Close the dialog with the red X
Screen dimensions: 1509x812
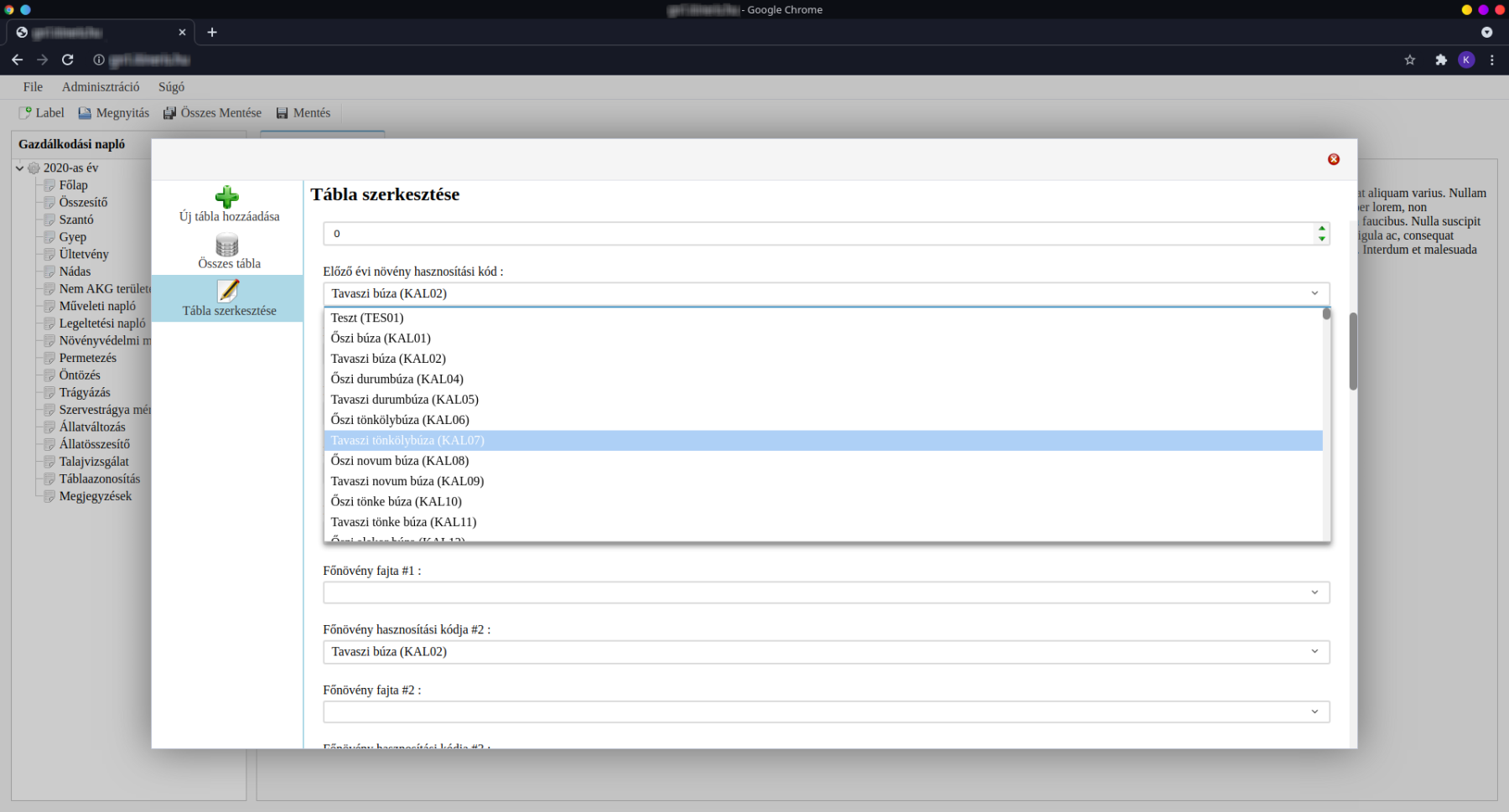click(x=1333, y=159)
